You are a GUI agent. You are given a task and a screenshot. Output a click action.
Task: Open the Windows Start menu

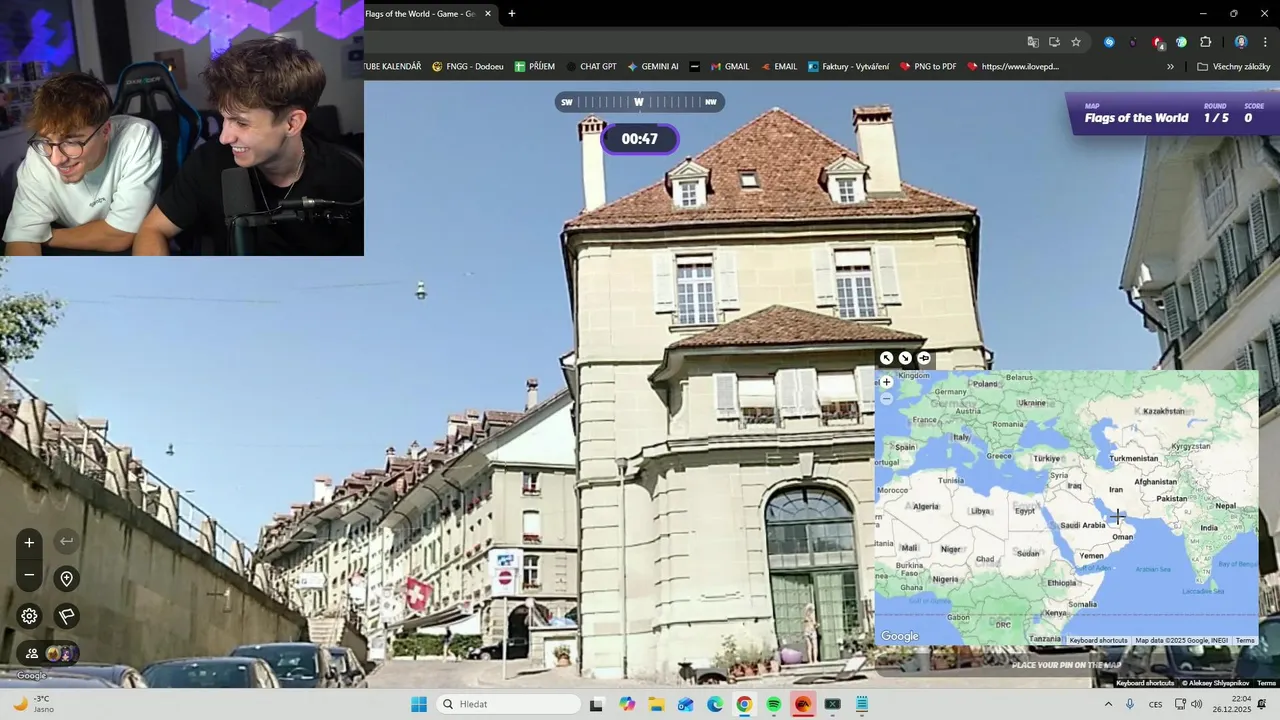click(419, 704)
